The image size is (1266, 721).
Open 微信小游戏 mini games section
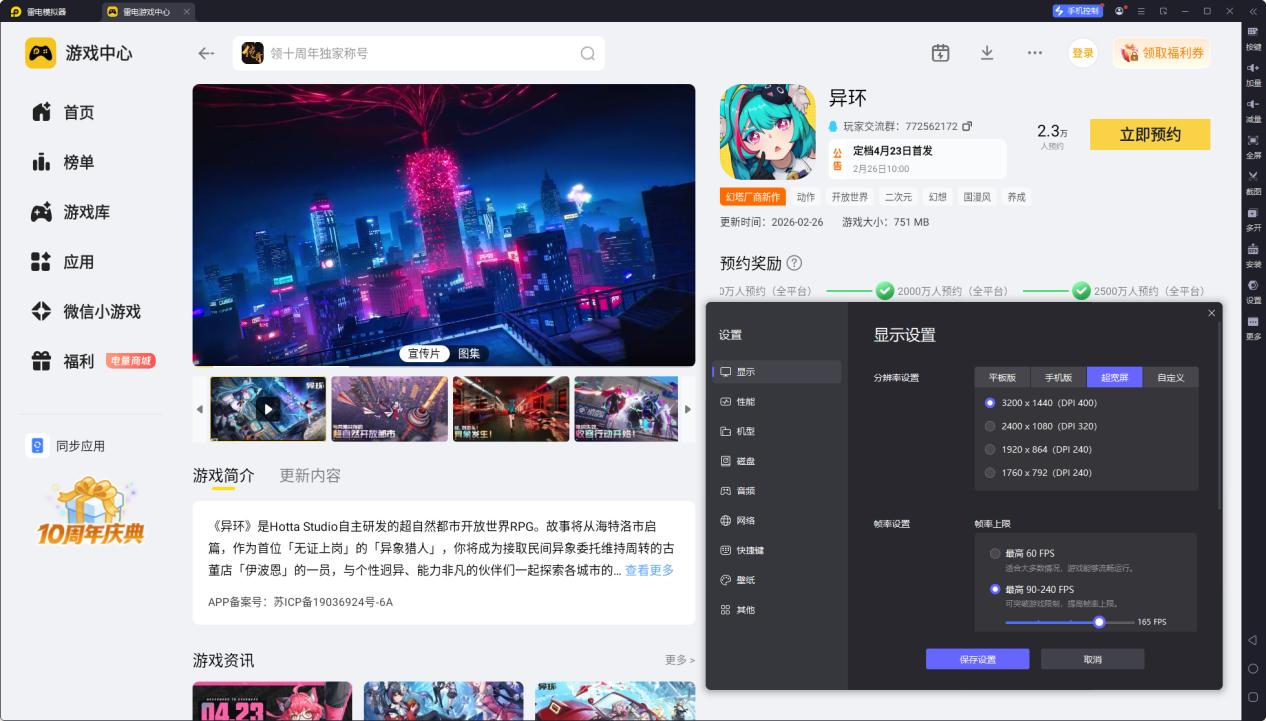pyautogui.click(x=86, y=312)
